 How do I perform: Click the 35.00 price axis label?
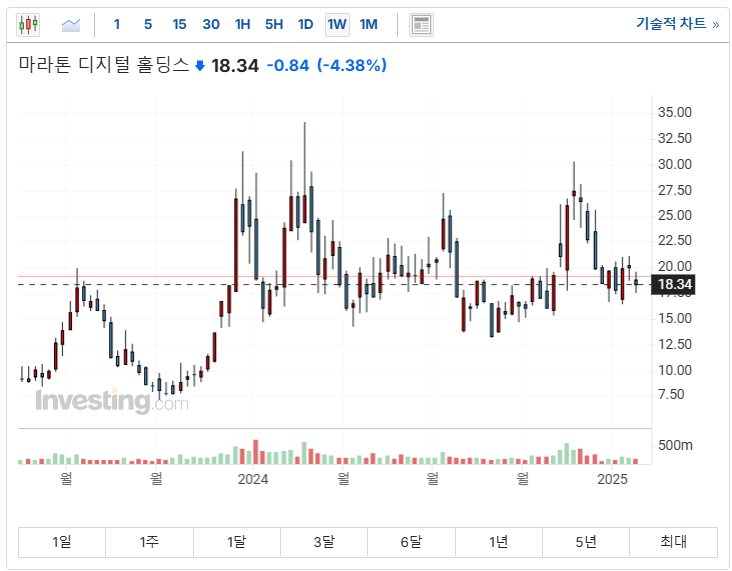(x=675, y=113)
